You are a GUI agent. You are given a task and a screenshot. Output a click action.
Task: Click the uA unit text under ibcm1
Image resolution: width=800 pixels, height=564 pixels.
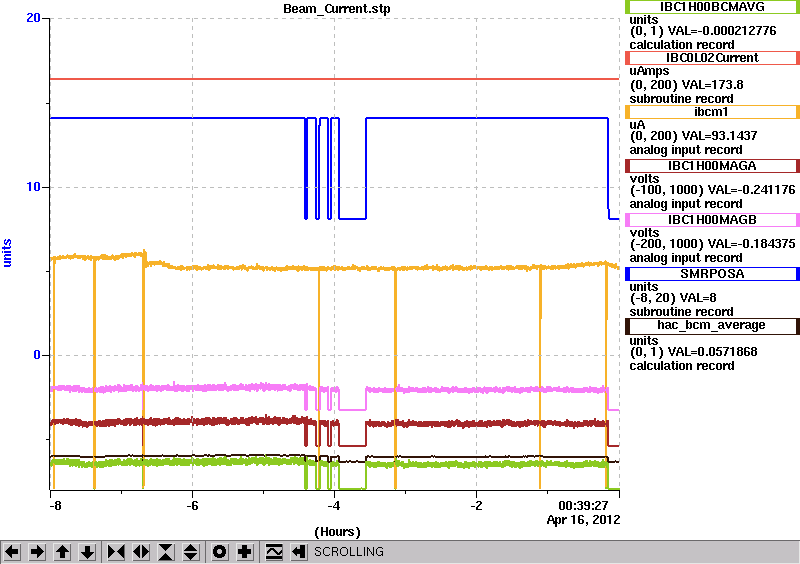(637, 125)
